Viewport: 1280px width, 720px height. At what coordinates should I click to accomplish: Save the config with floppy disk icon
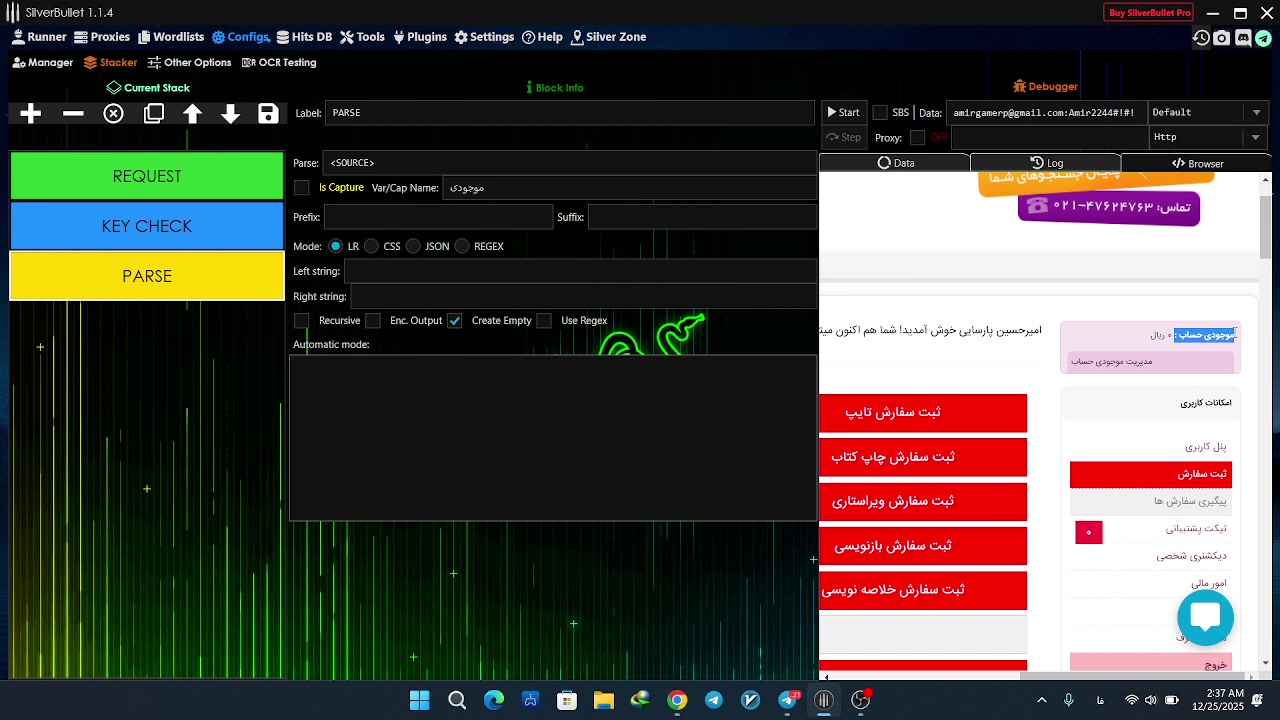(x=268, y=114)
